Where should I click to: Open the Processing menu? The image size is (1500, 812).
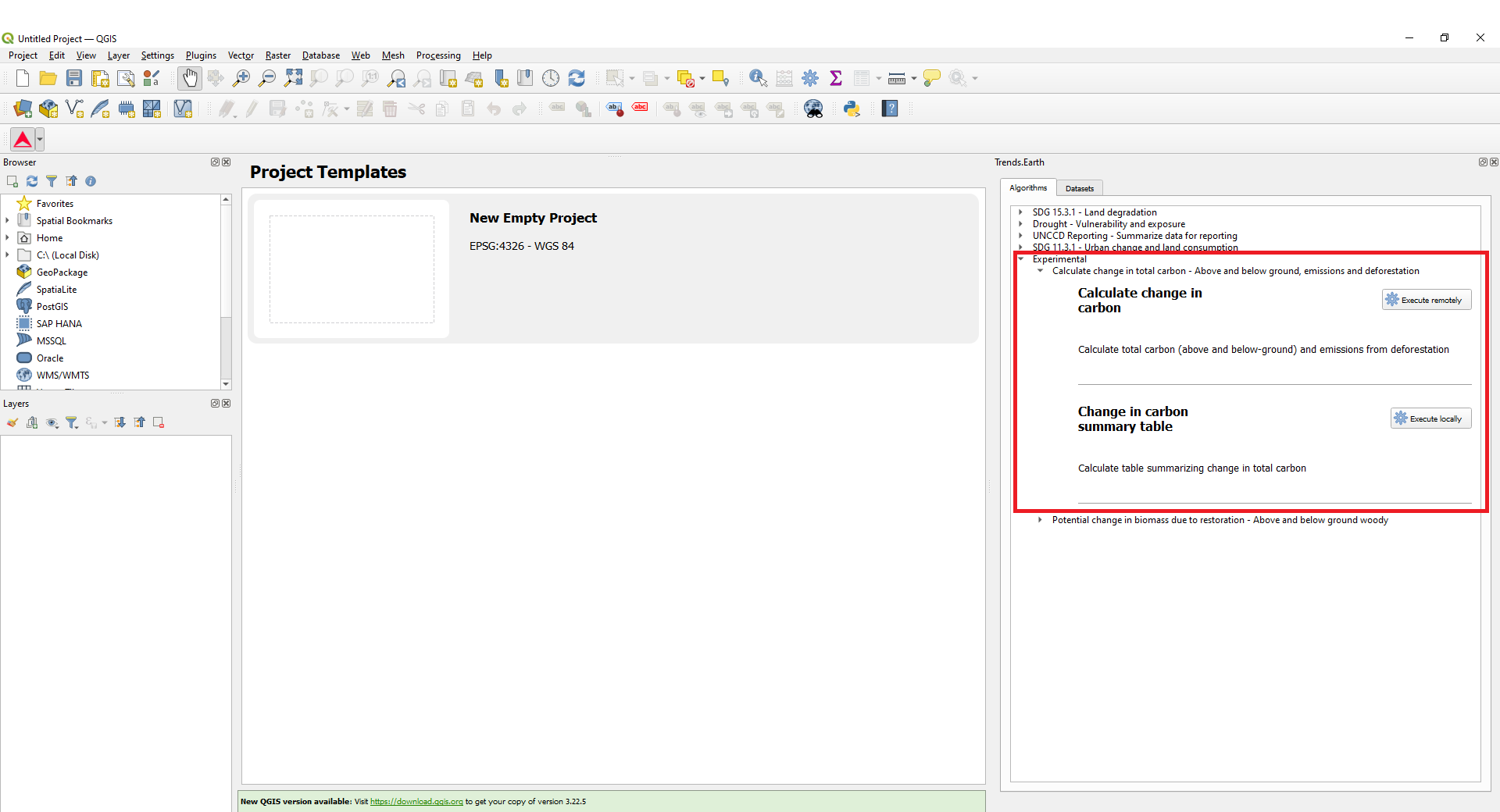(437, 55)
